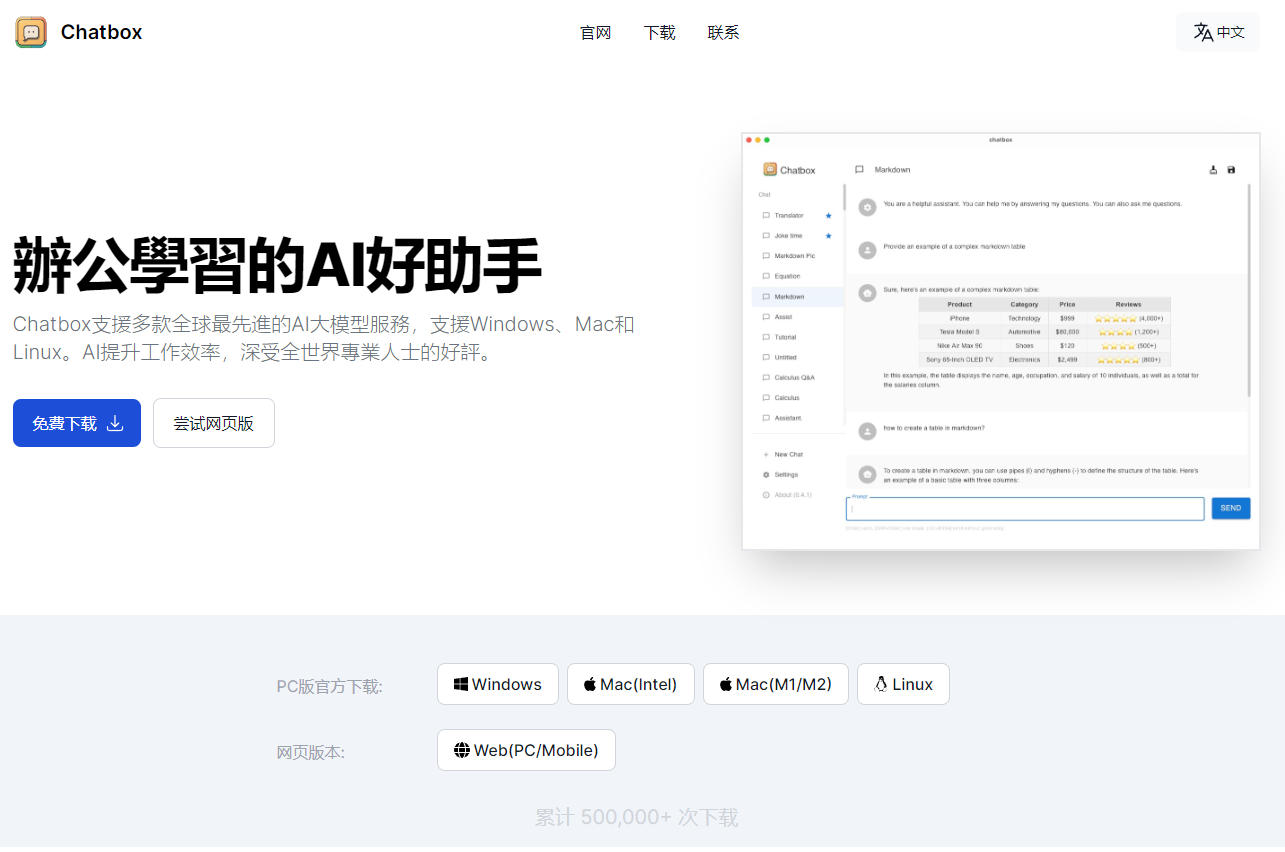Image resolution: width=1285 pixels, height=852 pixels.
Task: Click the Tesla Model S table cell
Action: [x=960, y=332]
